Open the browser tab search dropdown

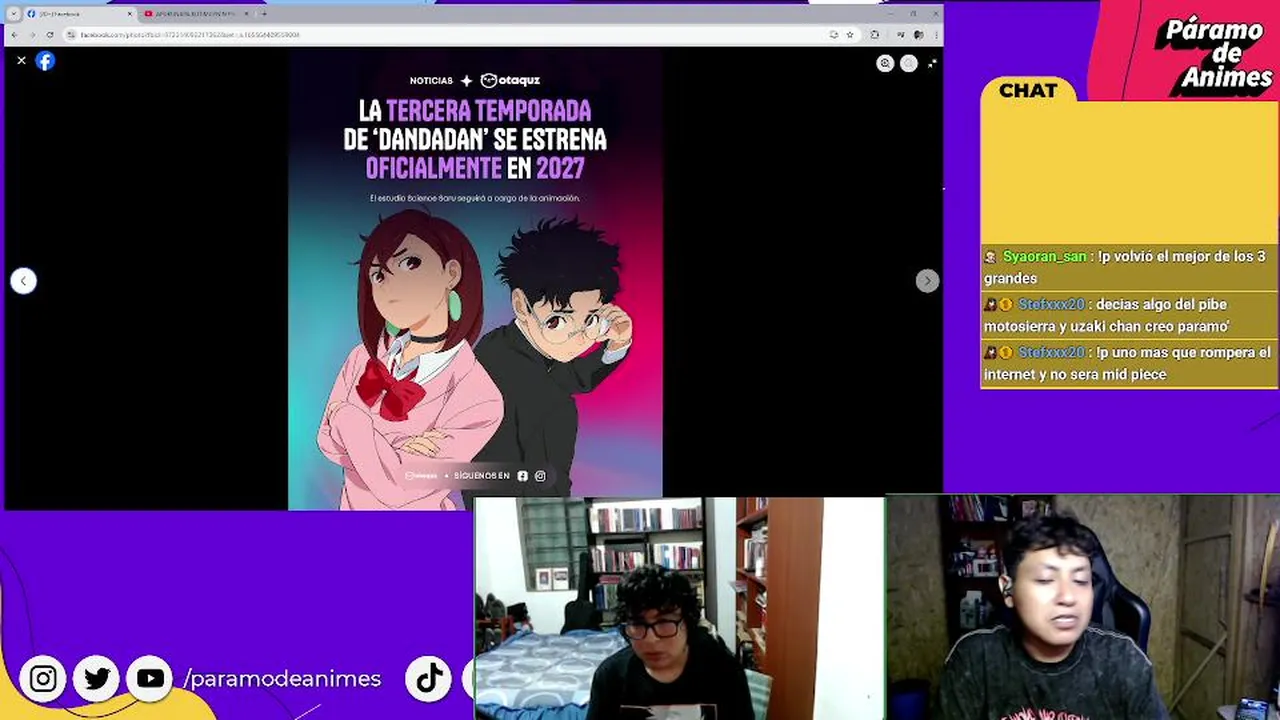click(x=13, y=14)
